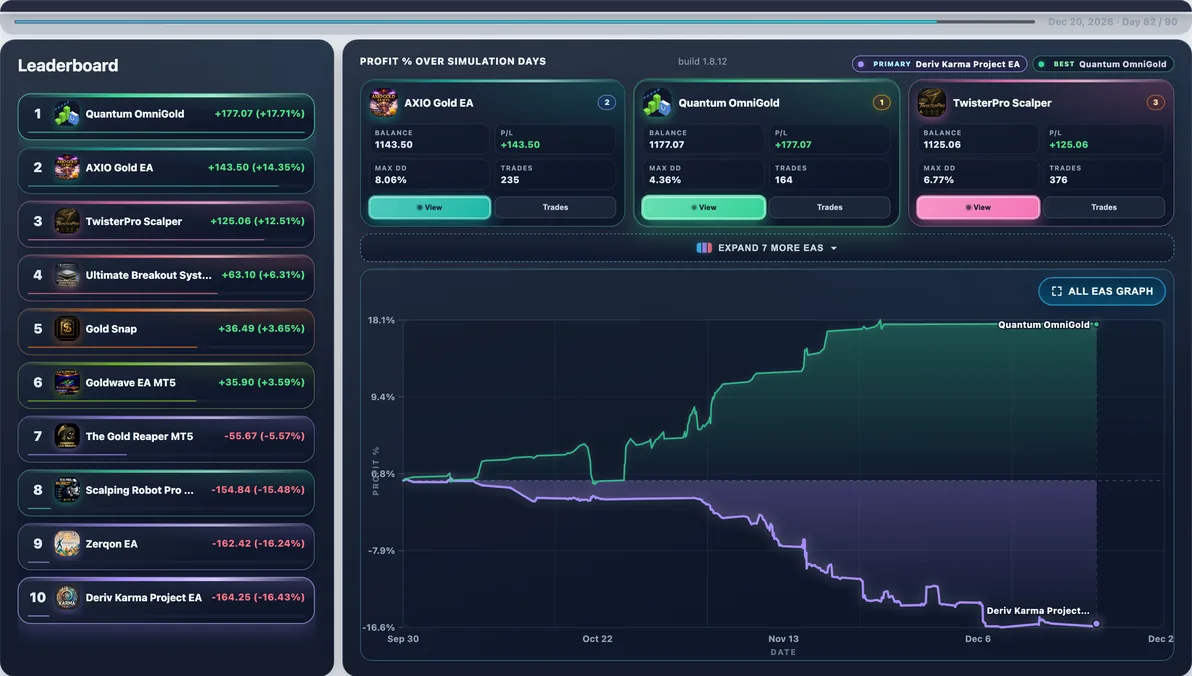Click the build 1.8.12 label

coord(702,62)
